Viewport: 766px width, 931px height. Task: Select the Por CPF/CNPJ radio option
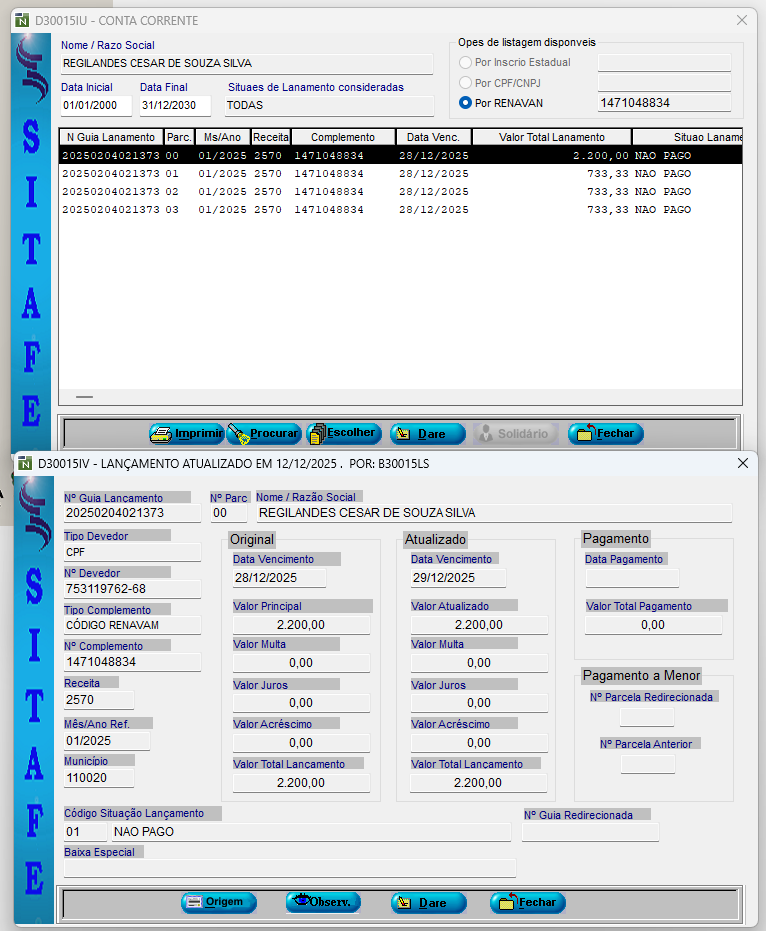[465, 83]
